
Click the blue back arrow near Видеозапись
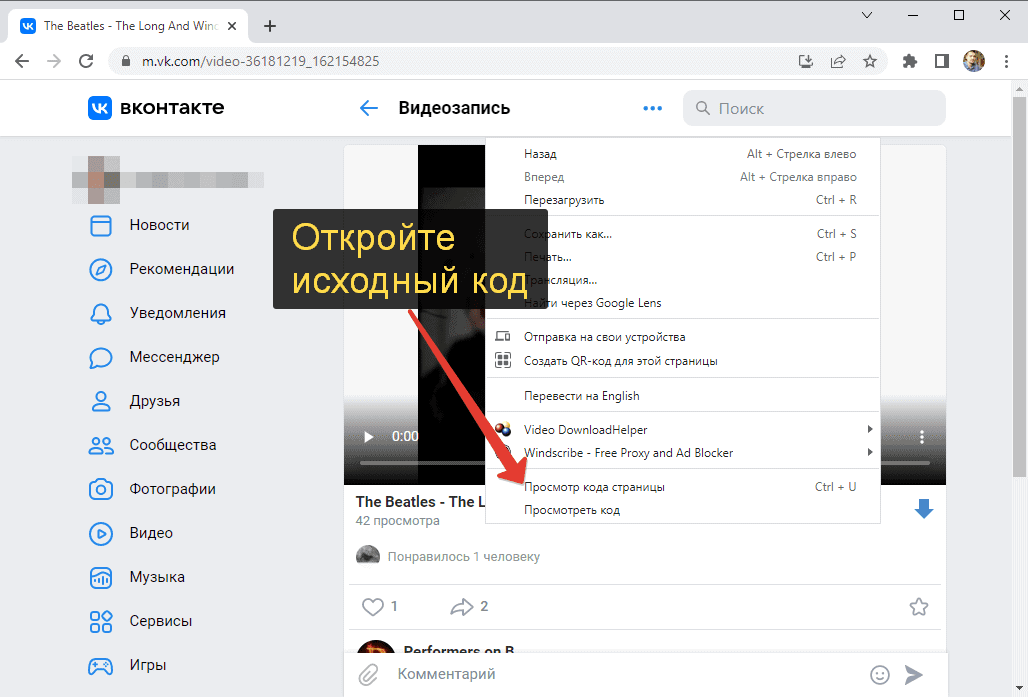(x=369, y=108)
